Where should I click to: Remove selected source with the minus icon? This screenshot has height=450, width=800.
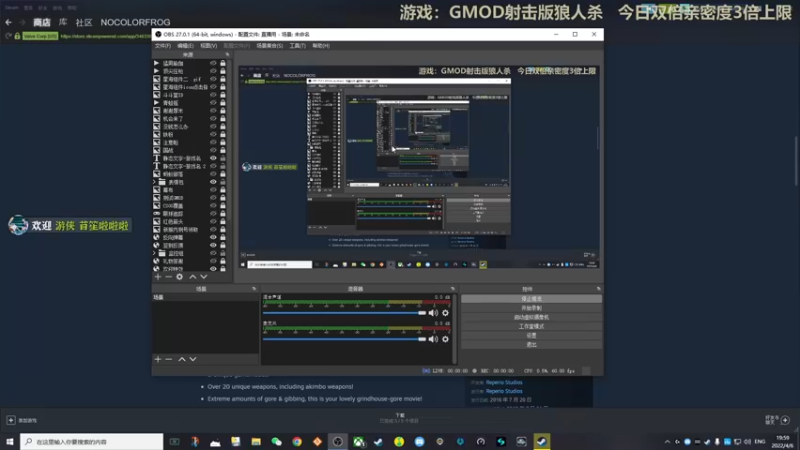(168, 277)
